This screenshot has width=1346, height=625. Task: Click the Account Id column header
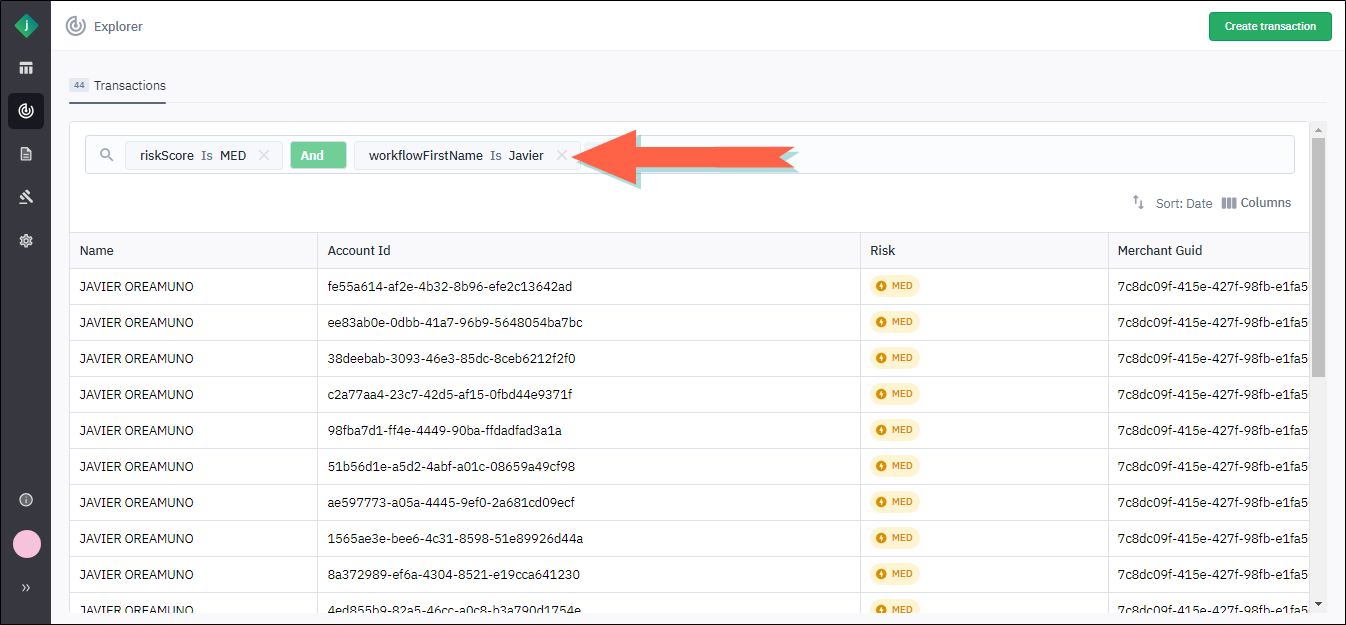[360, 251]
